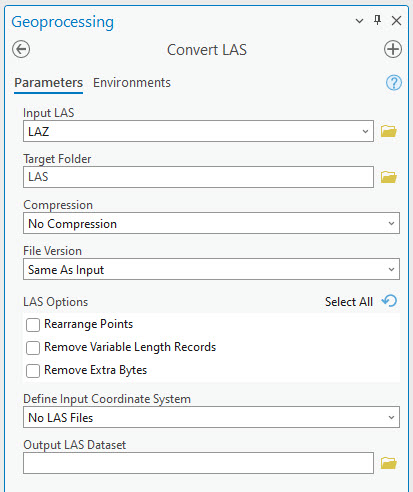Screen dimensions: 413x492
Task: Open the tool help question-mark icon
Action: [x=394, y=83]
